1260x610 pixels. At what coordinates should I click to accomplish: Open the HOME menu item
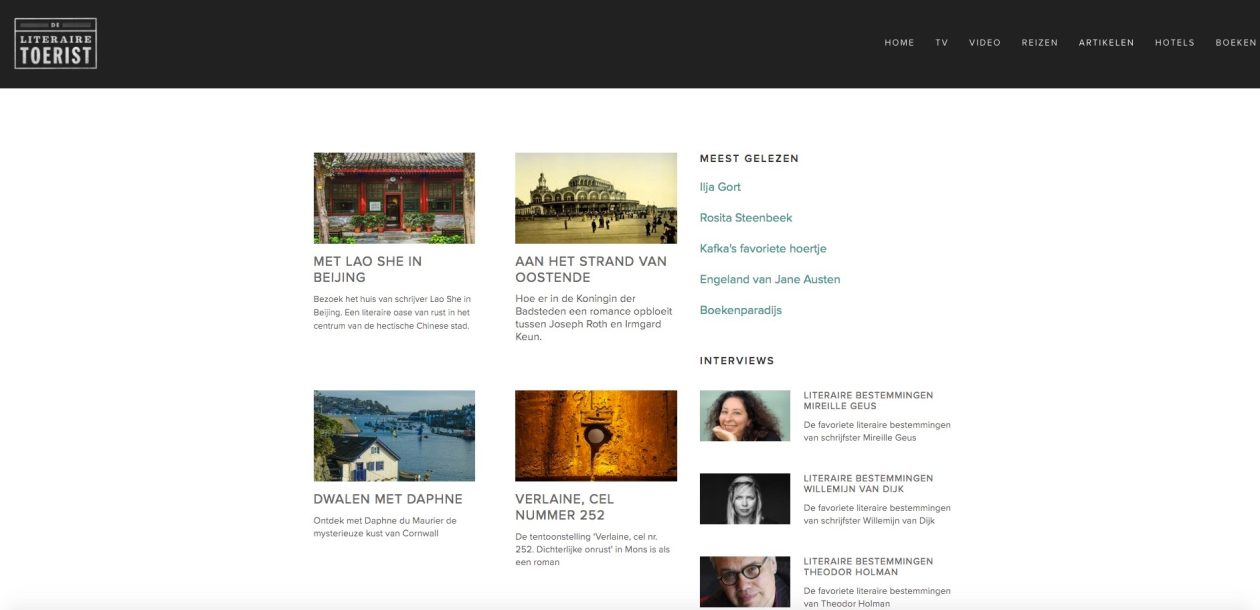[899, 43]
